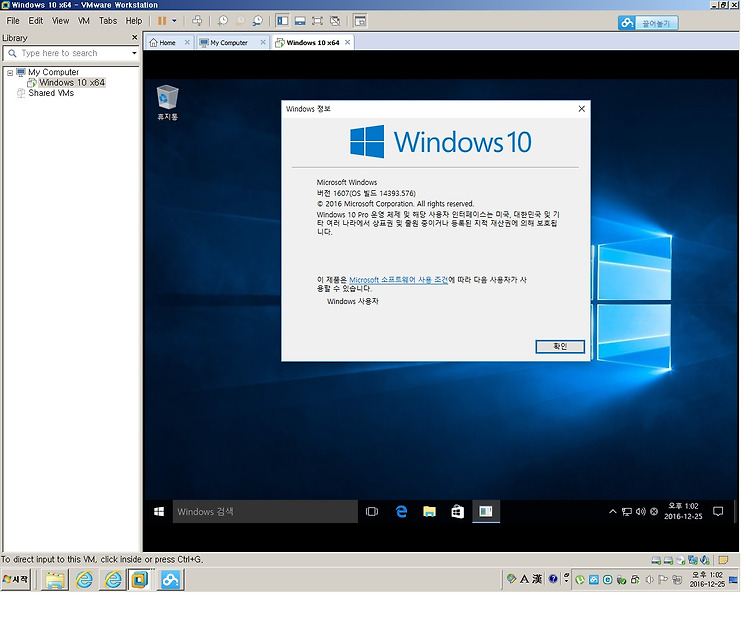Click the message log note icon
Viewport: 750px width, 634px height.
pos(723,560)
